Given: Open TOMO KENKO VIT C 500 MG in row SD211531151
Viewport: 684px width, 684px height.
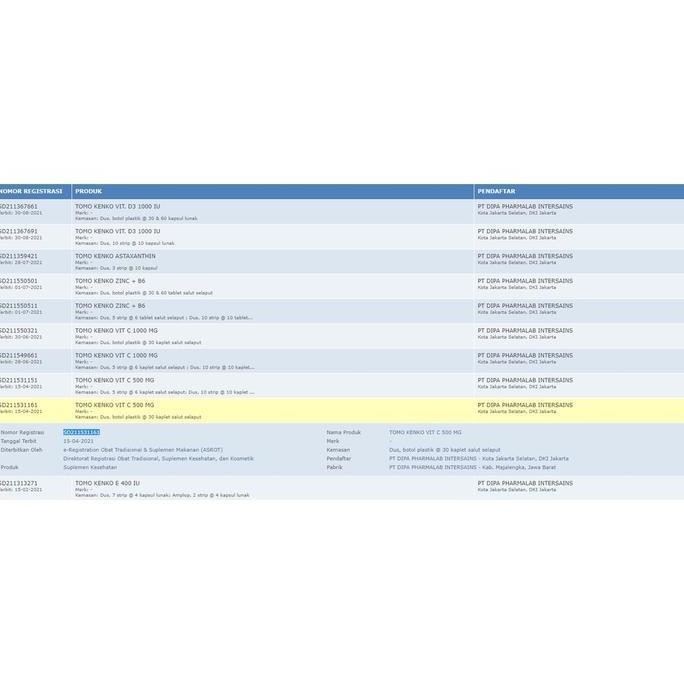Looking at the screenshot, I should coord(115,380).
